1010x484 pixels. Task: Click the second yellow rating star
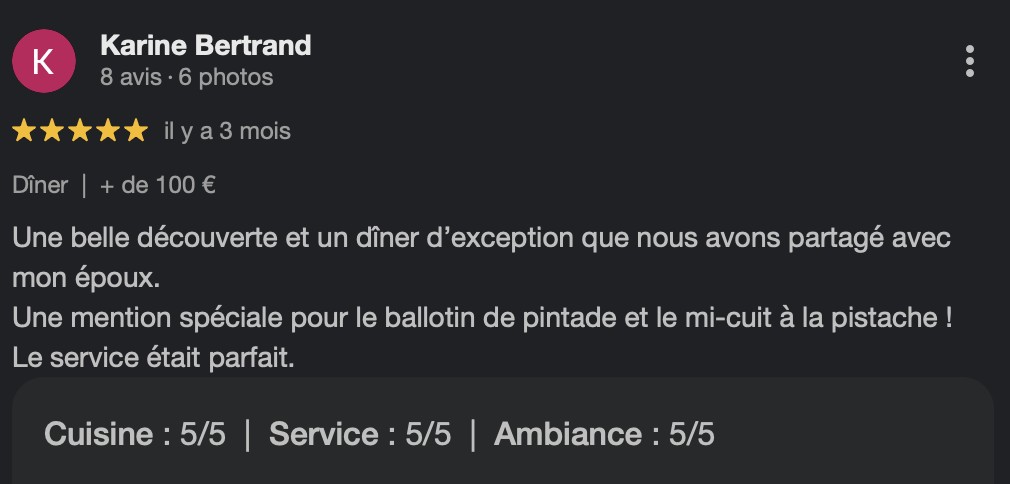52,131
